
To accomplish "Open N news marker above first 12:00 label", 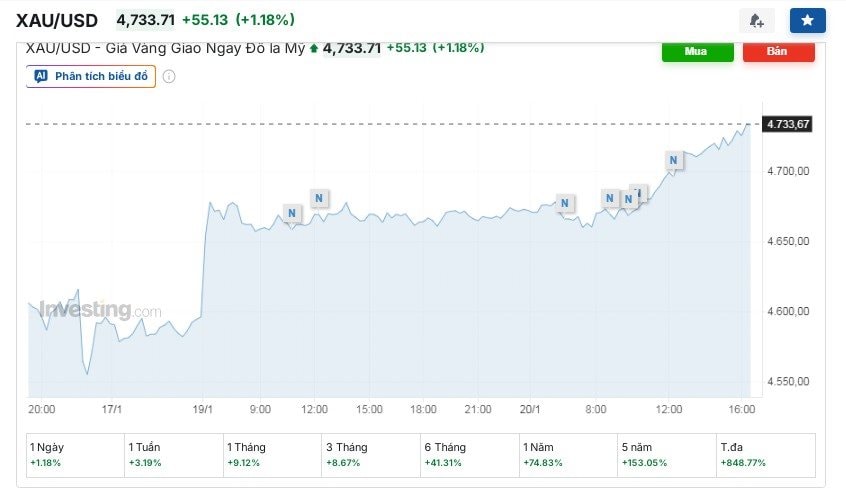I will pos(319,198).
